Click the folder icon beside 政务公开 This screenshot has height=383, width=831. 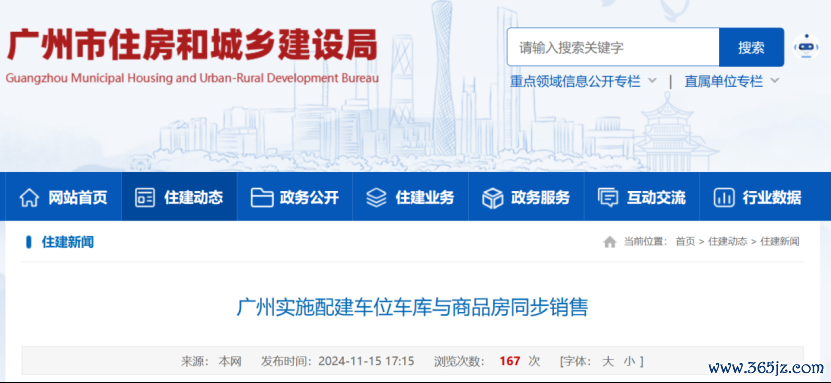(262, 198)
